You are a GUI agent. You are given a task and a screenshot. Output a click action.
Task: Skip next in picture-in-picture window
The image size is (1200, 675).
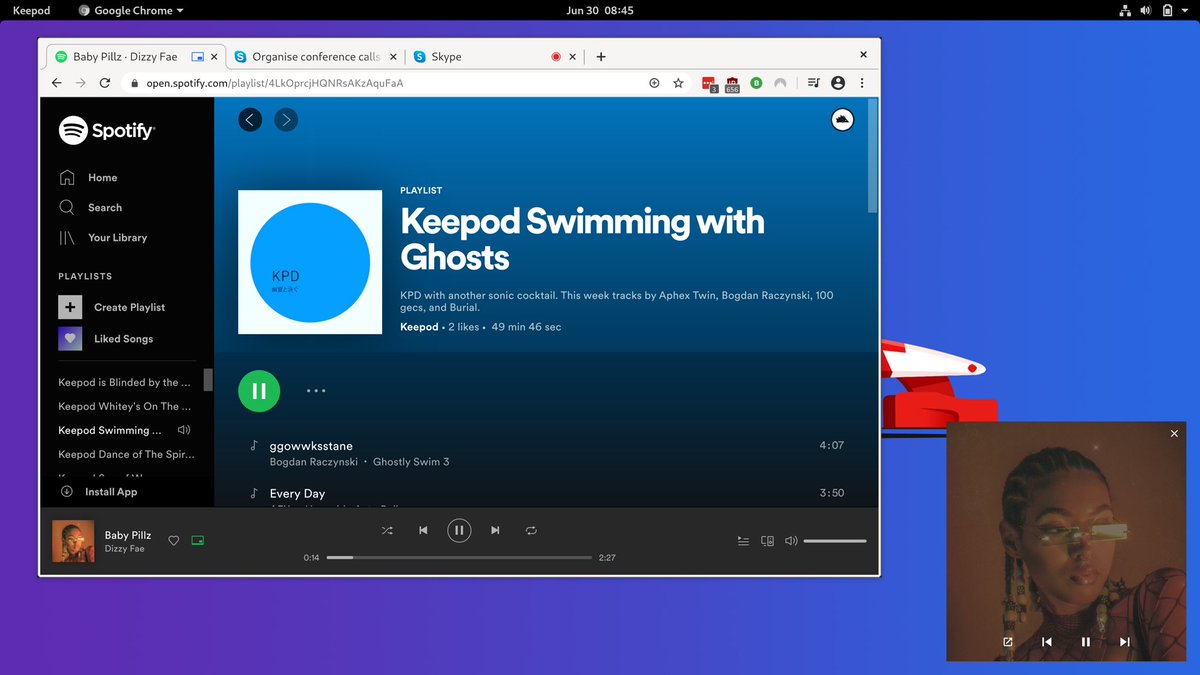click(x=1125, y=642)
